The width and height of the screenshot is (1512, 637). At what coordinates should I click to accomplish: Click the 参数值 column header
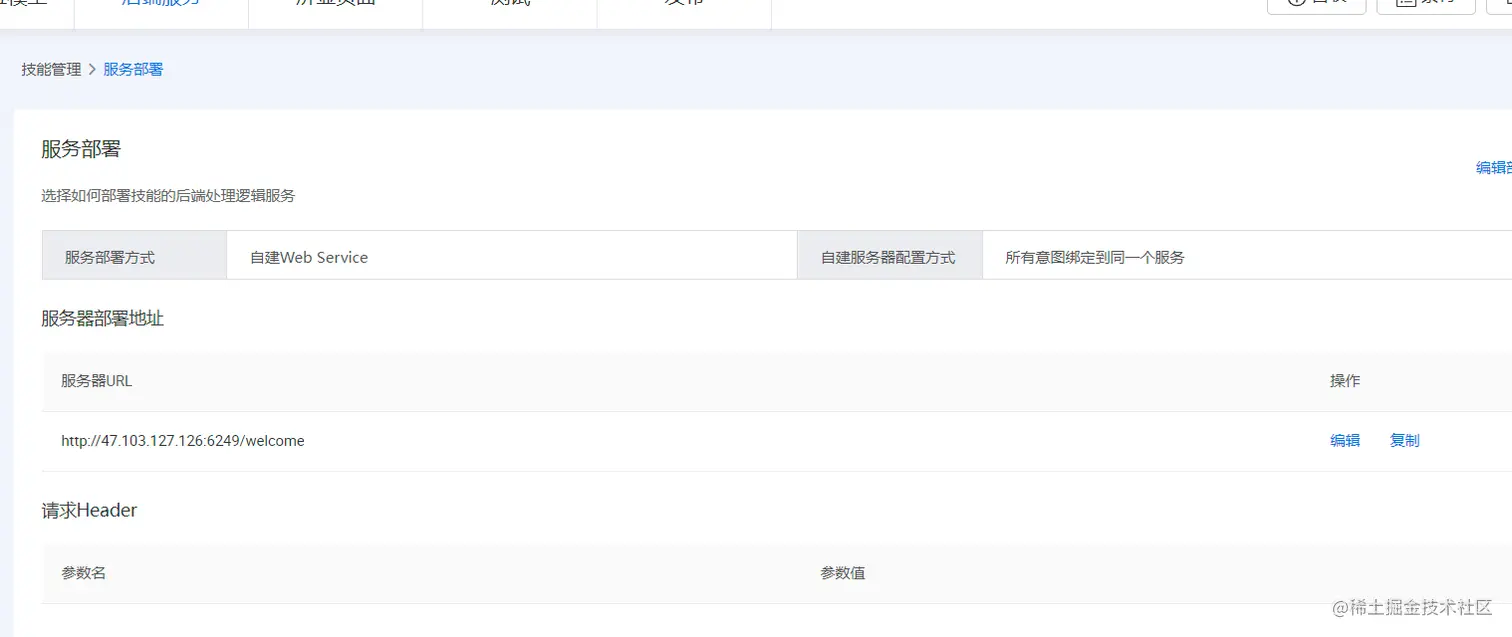(843, 573)
